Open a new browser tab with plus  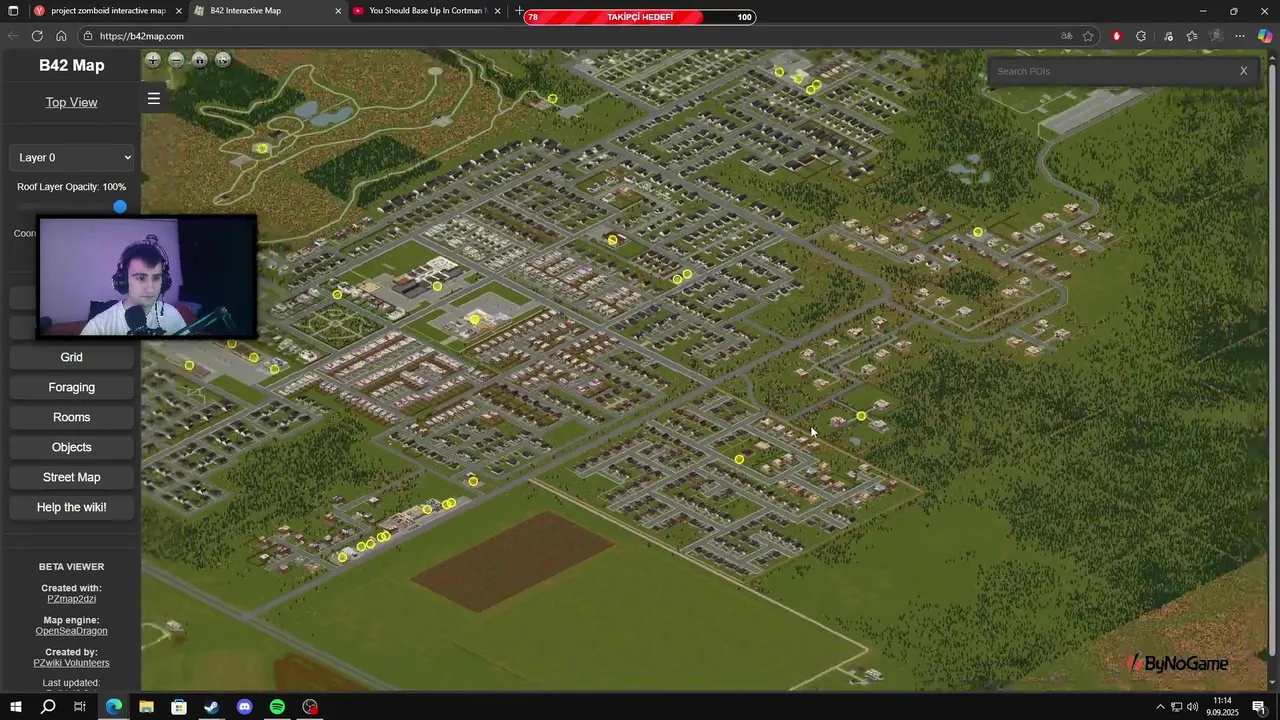pos(518,11)
